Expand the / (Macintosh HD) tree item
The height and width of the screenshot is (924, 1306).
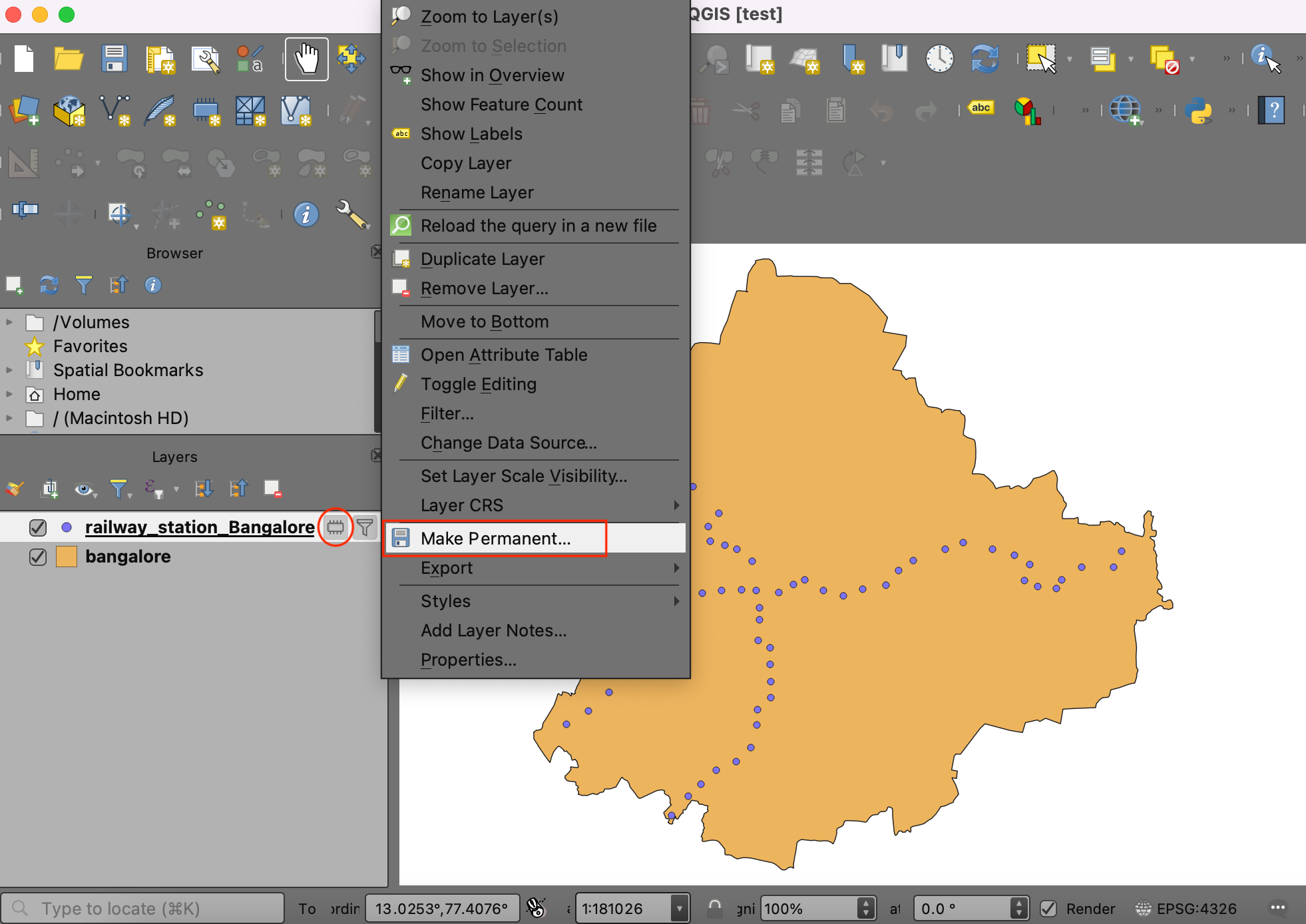tap(9, 418)
